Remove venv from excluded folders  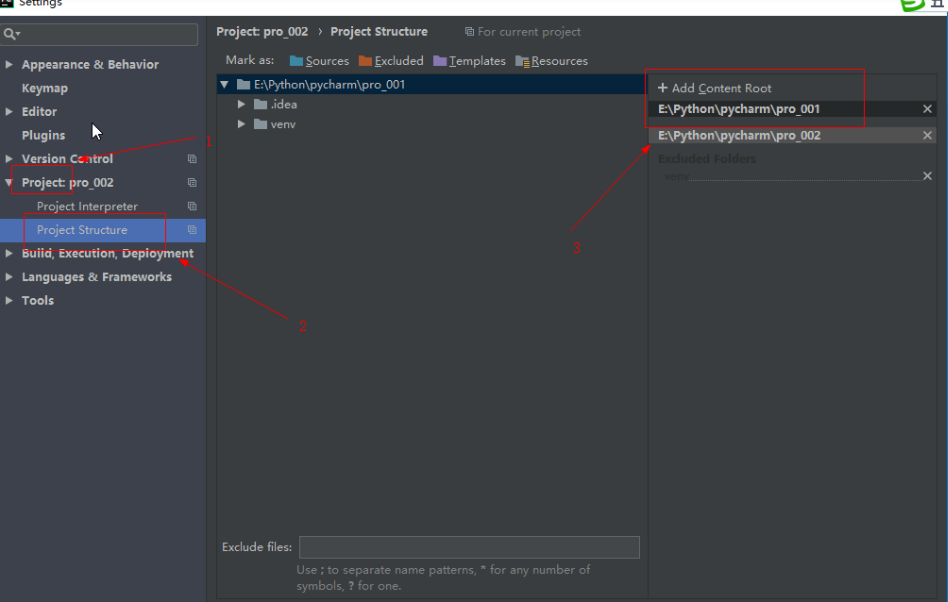click(927, 176)
